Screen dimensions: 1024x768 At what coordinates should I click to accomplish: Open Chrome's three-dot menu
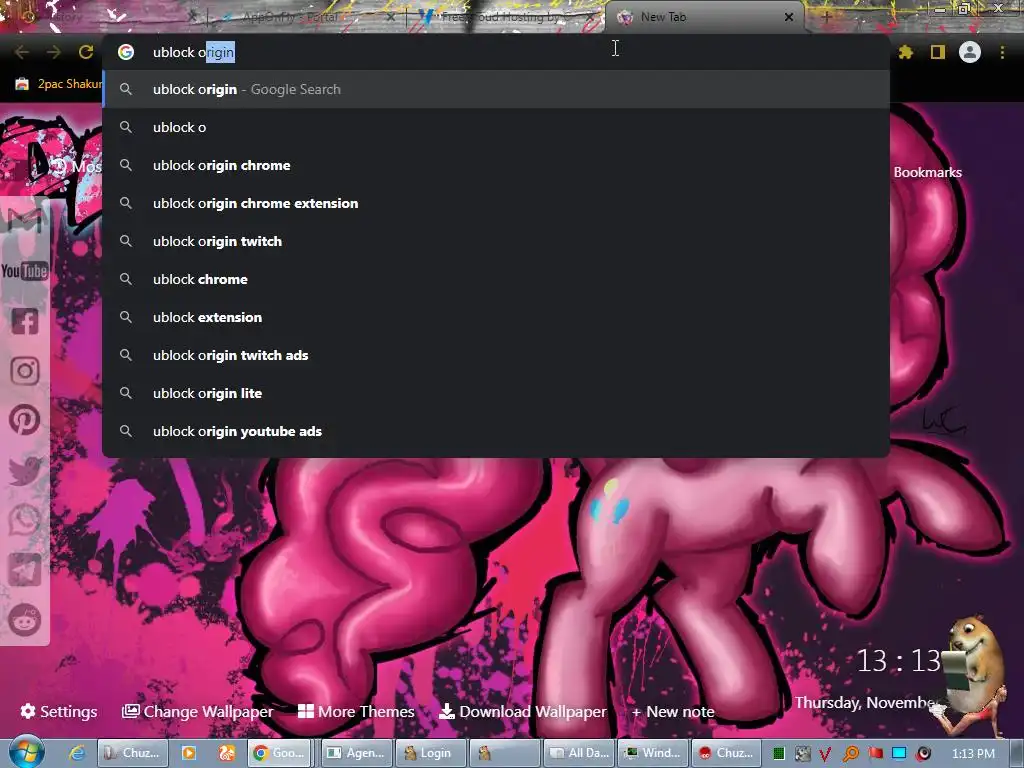click(1002, 52)
